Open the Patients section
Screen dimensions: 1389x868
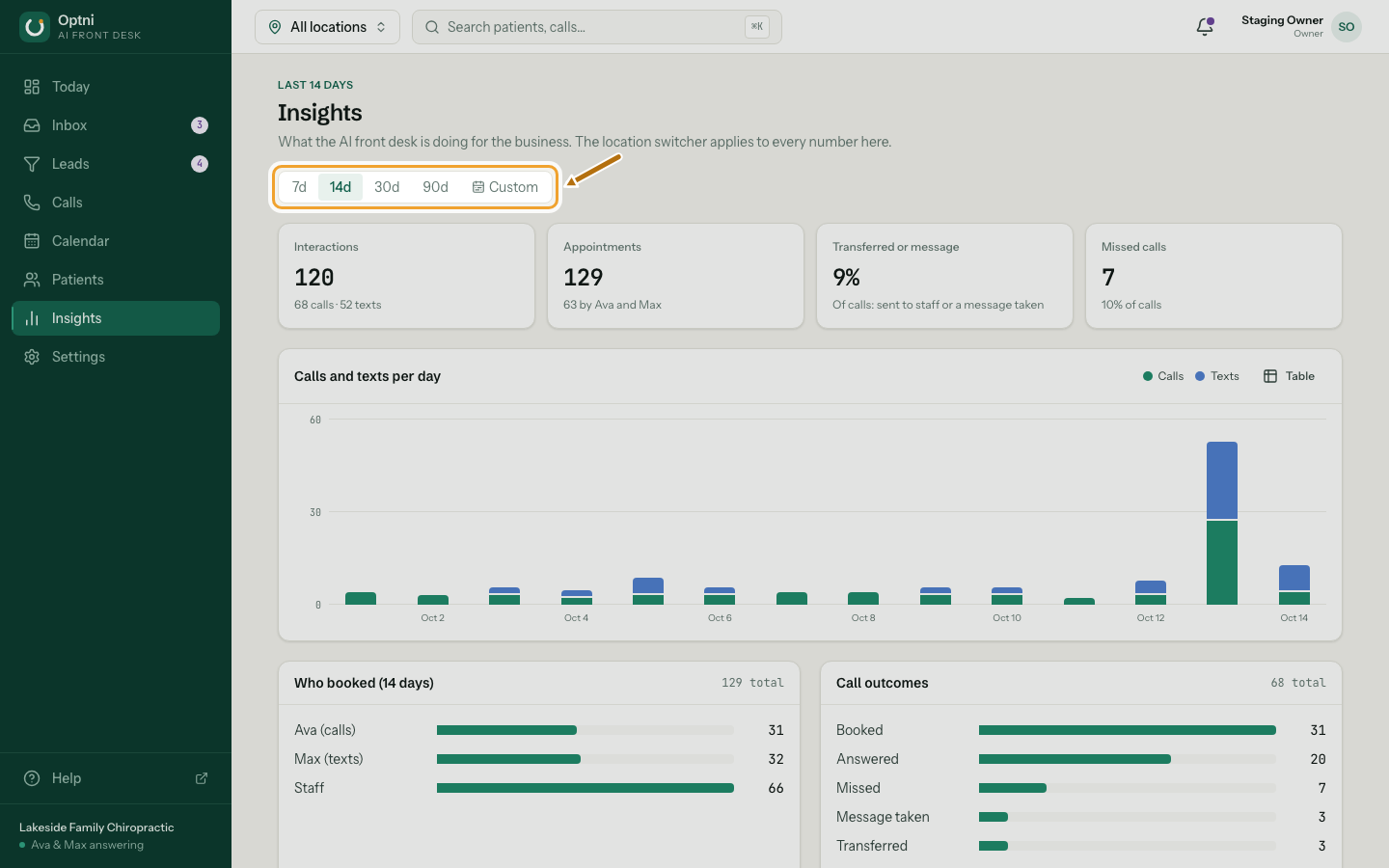point(116,280)
